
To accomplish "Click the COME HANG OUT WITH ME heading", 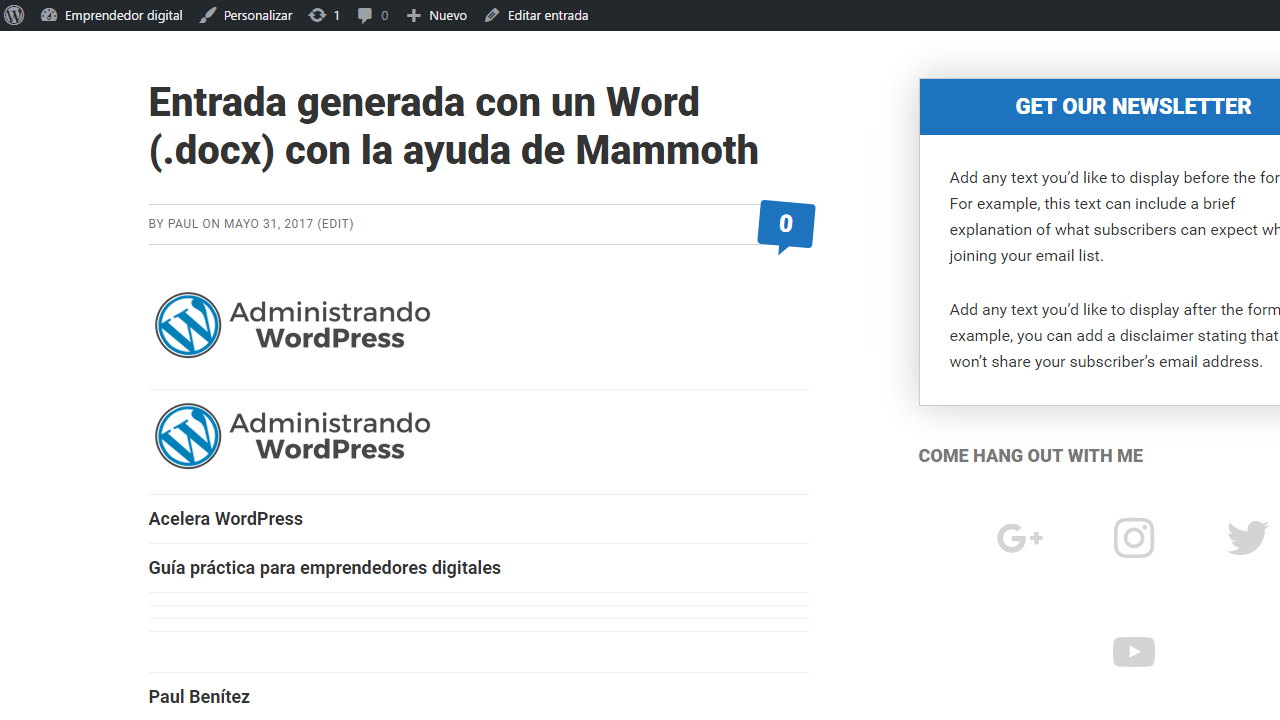I will [x=1030, y=456].
